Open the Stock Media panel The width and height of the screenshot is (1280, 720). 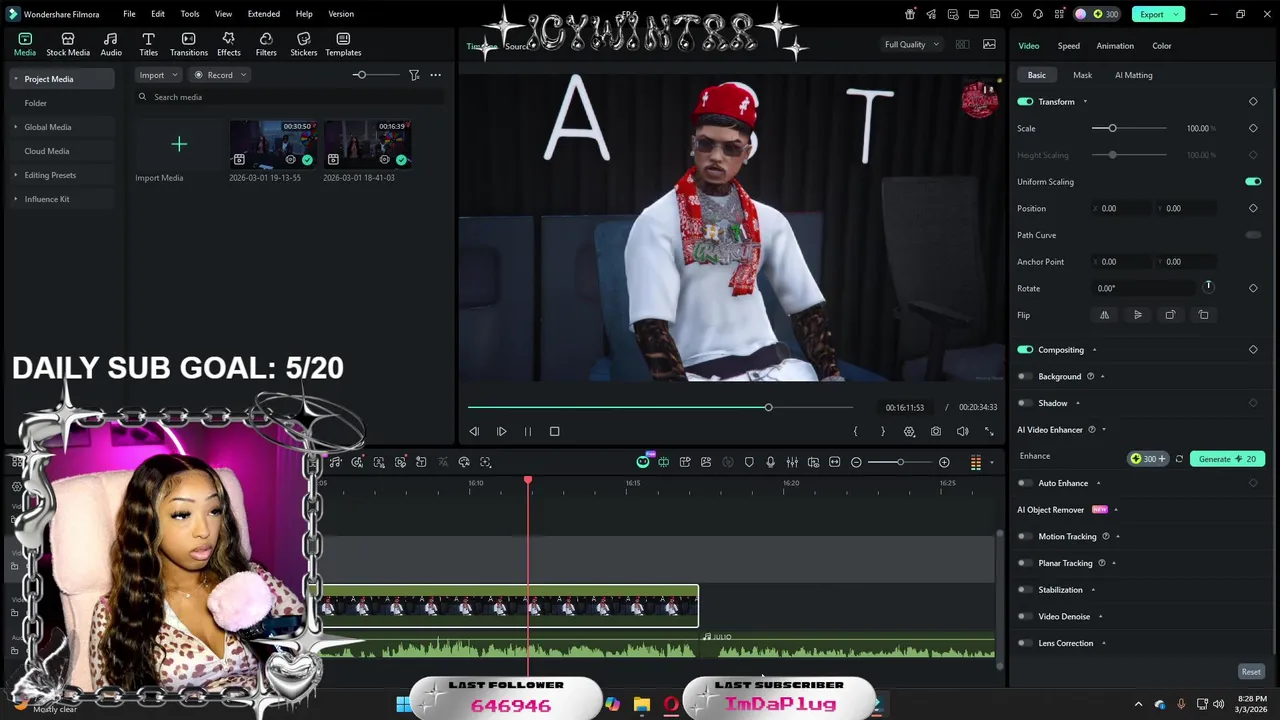(x=68, y=44)
